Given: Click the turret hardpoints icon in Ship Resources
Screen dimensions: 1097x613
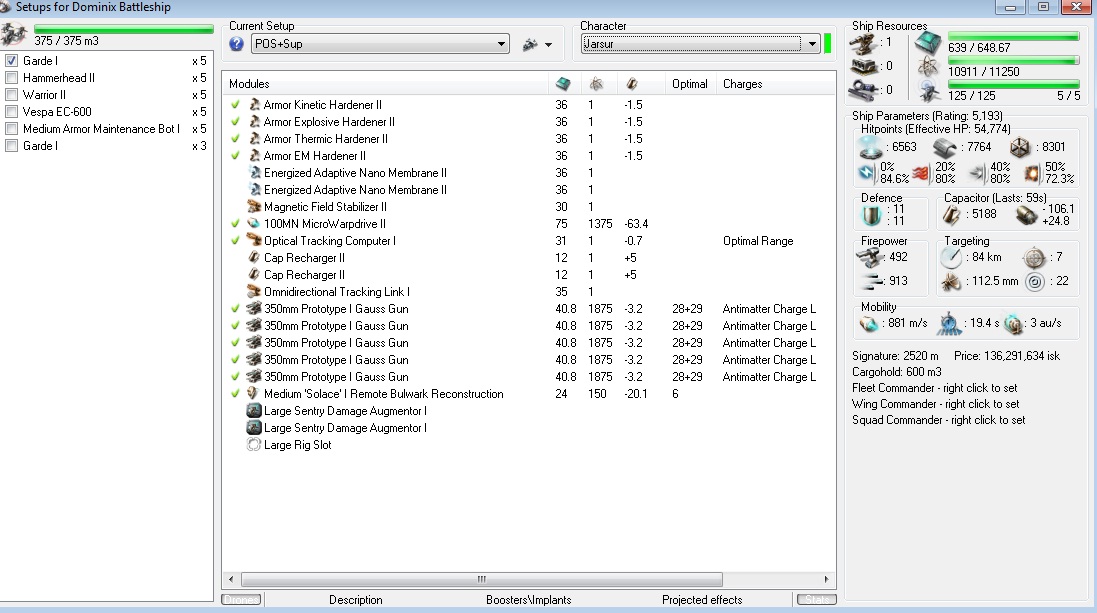Looking at the screenshot, I should pos(863,43).
